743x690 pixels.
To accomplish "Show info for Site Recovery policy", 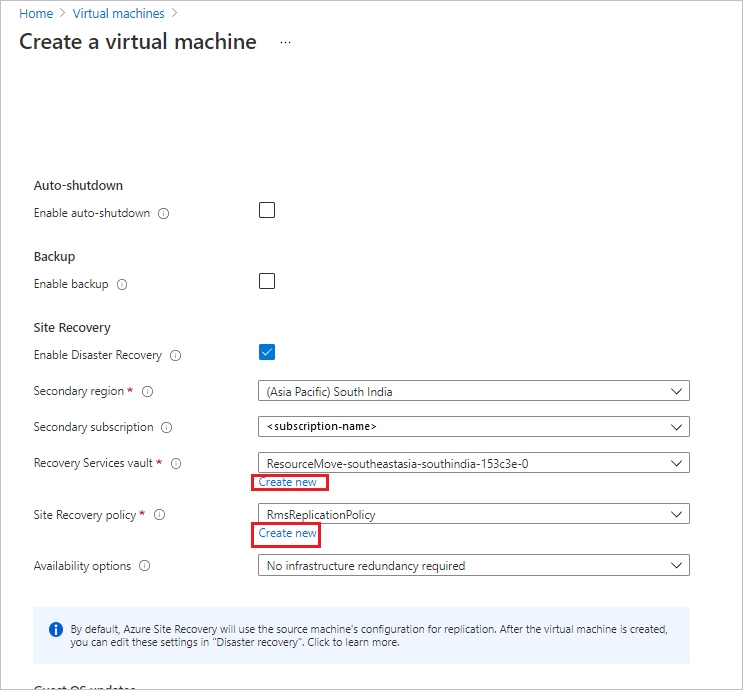I will point(160,515).
